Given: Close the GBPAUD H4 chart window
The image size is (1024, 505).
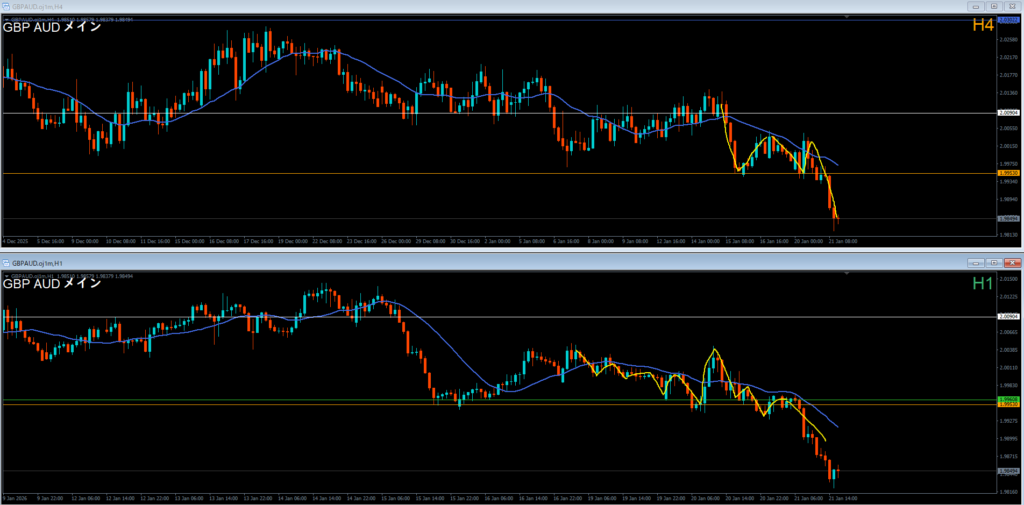Looking at the screenshot, I should pyautogui.click(x=1011, y=6).
